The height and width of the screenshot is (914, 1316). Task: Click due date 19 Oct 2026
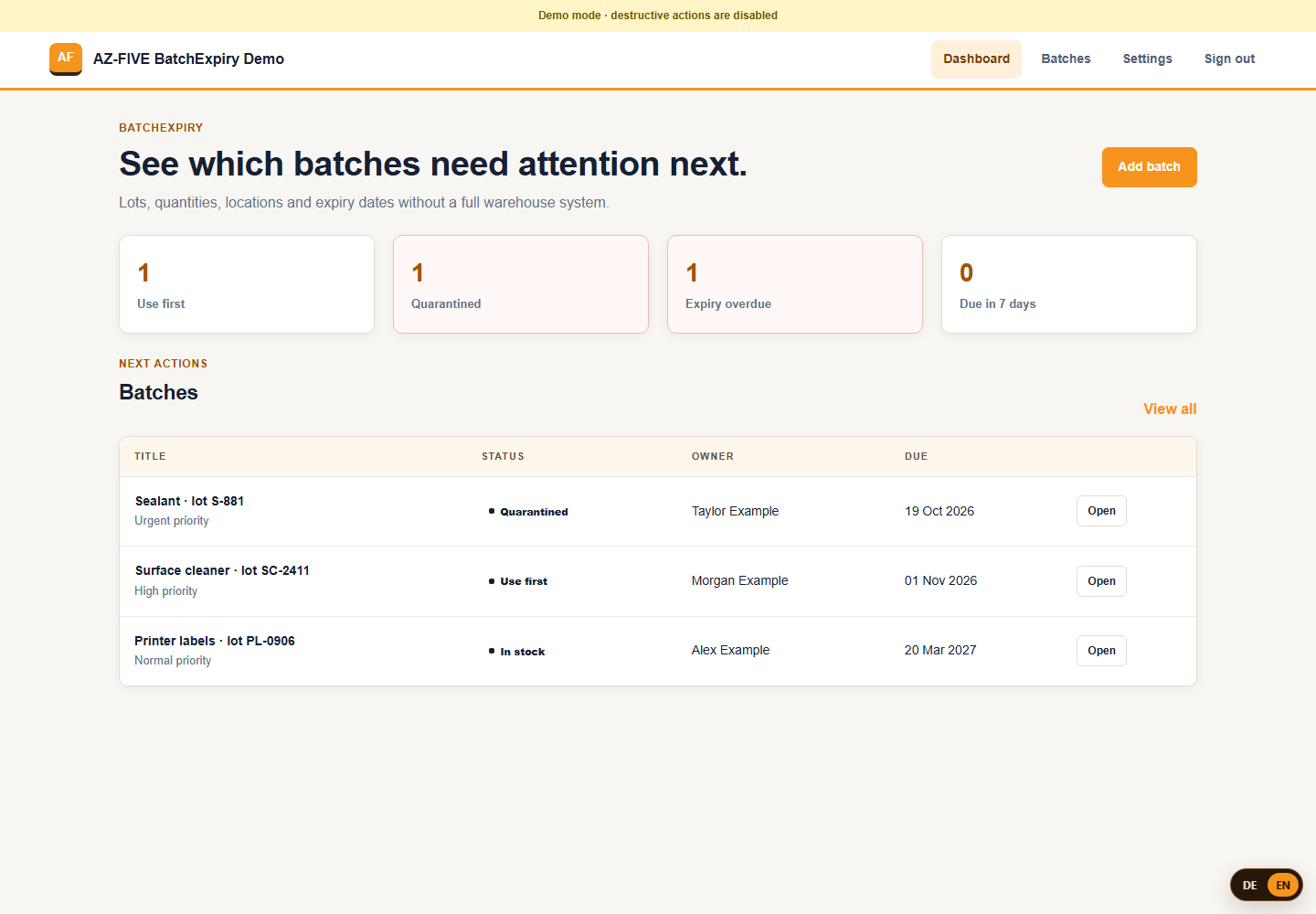point(939,511)
